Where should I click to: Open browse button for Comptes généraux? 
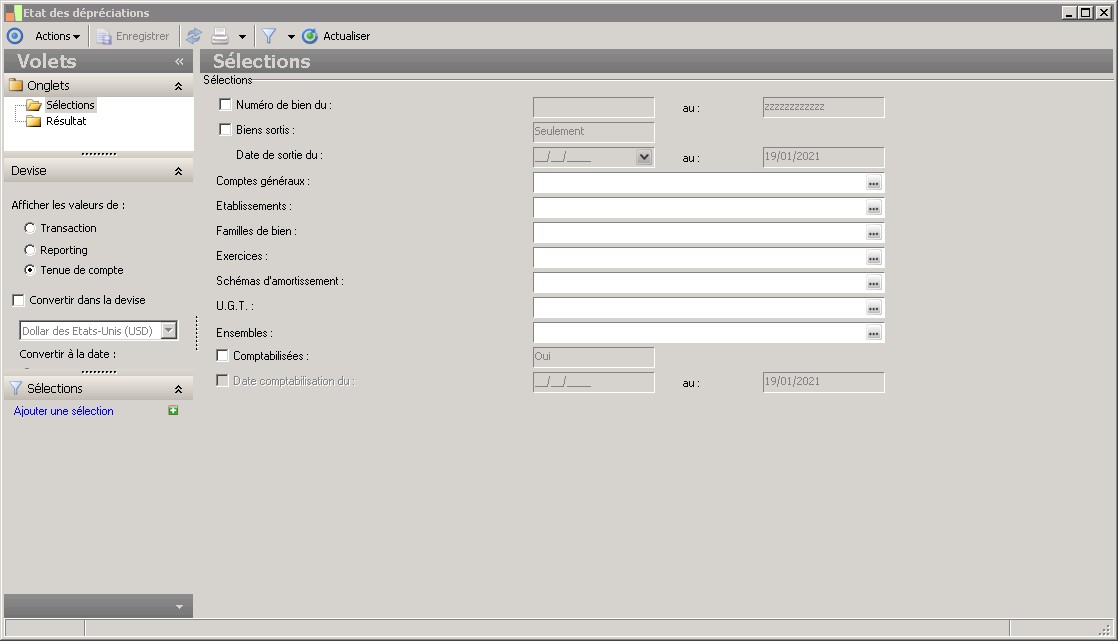[873, 183]
